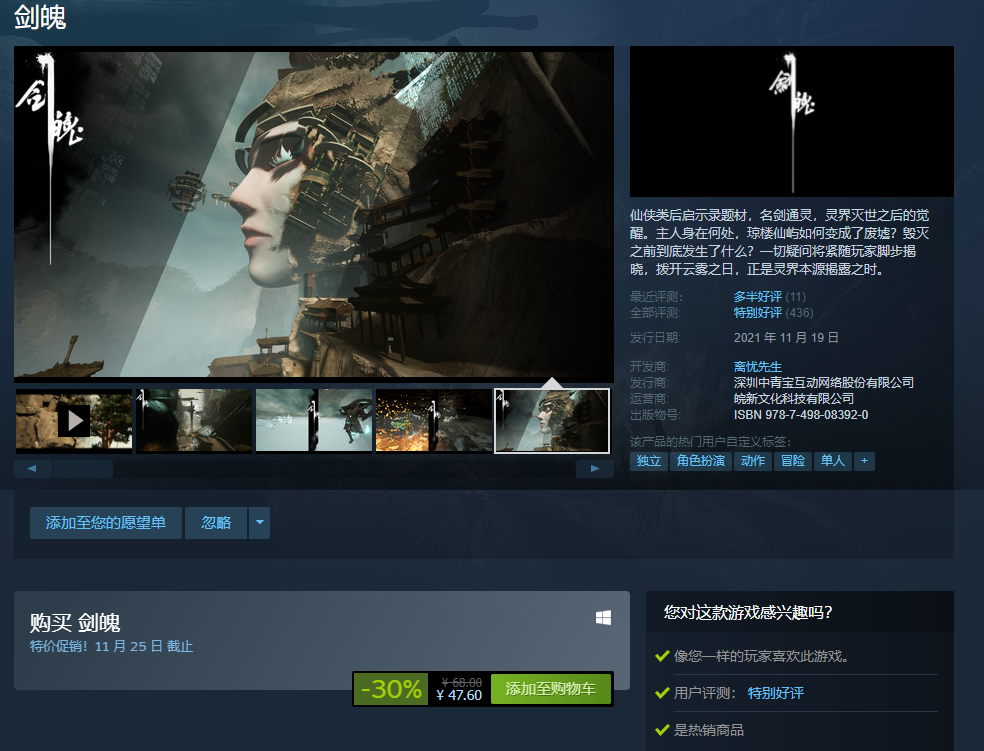
Task: Select the second screenshot thumbnail with waterfall
Action: tap(194, 420)
